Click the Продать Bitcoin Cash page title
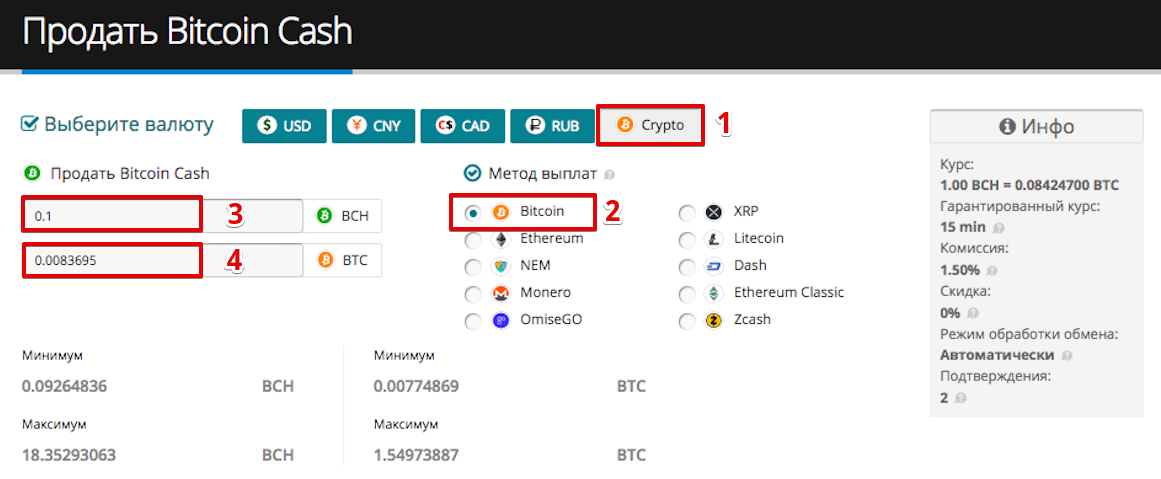The image size is (1161, 479). pyautogui.click(x=188, y=33)
